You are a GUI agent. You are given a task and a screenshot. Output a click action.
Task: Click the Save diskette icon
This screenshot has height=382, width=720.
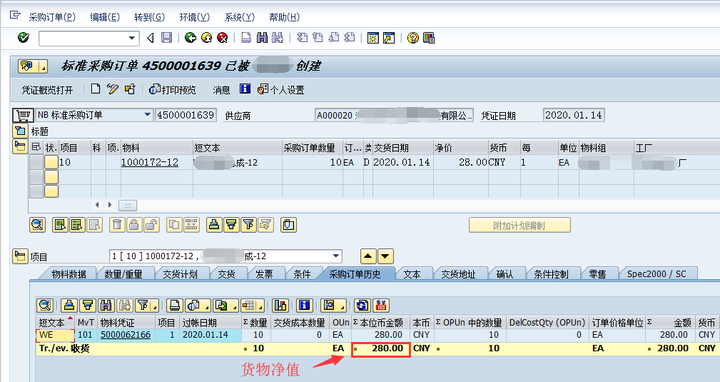pos(166,38)
